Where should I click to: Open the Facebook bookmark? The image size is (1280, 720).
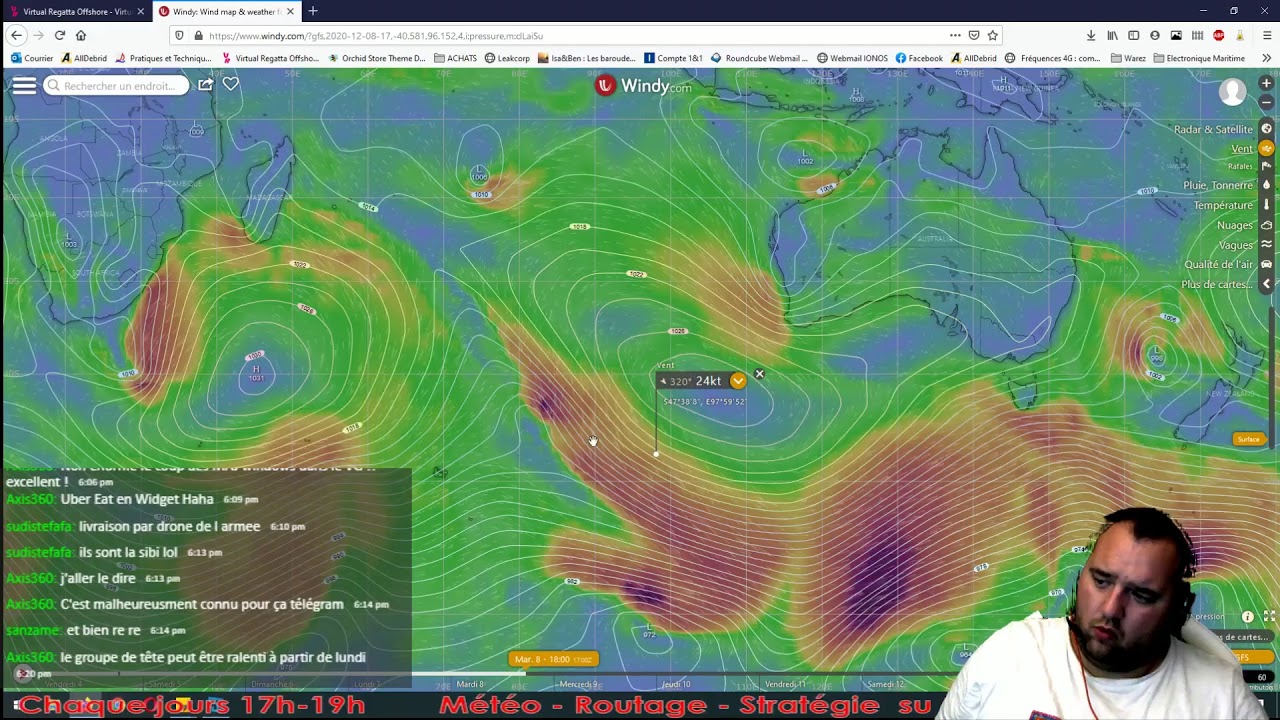[x=919, y=58]
